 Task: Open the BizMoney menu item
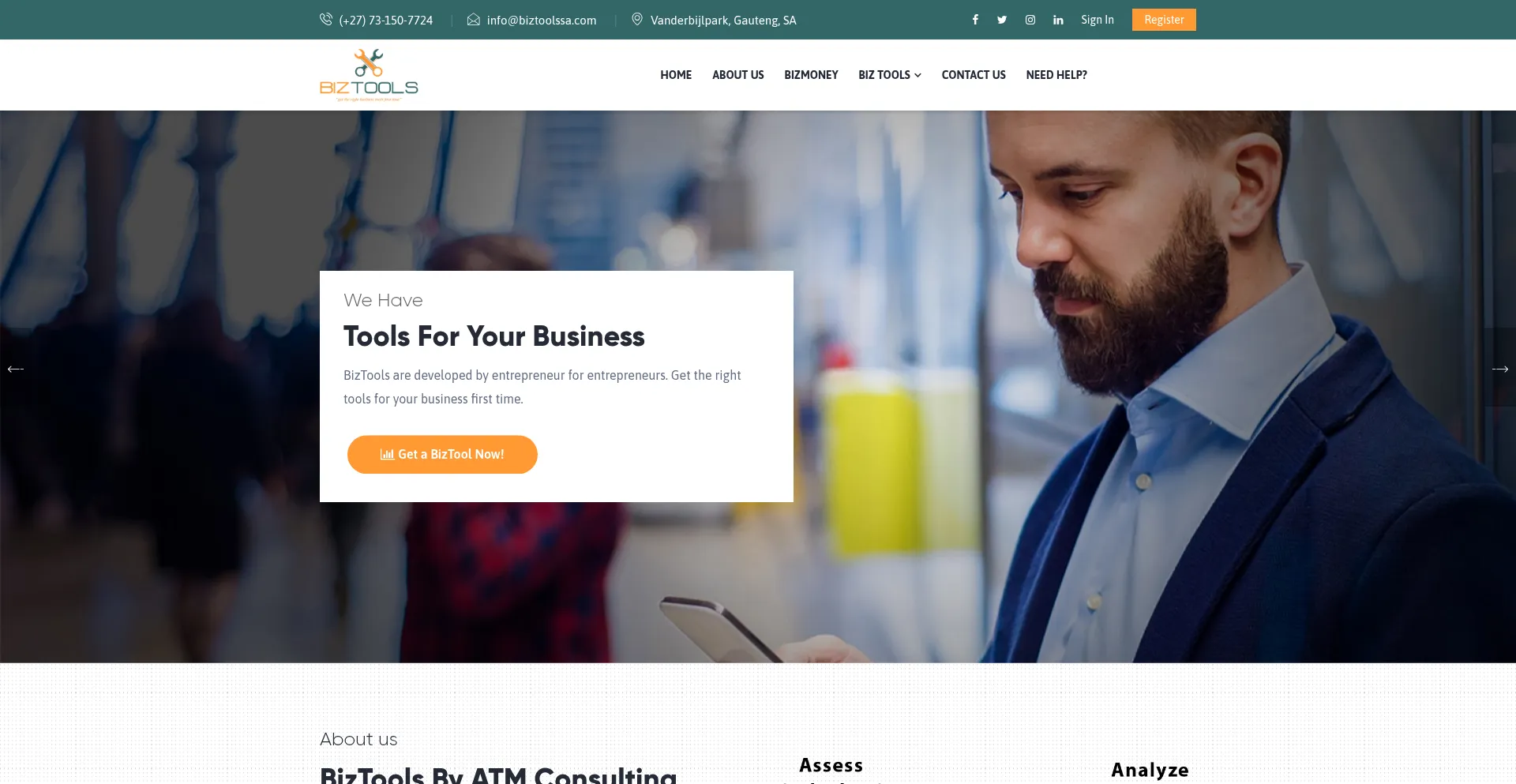coord(811,75)
